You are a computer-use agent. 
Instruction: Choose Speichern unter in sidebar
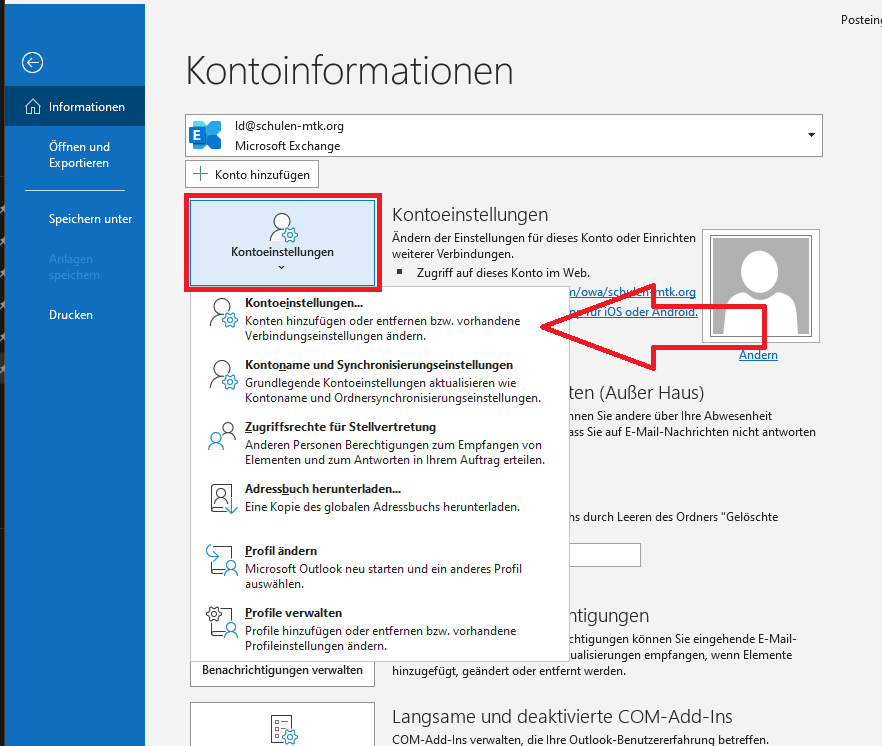(x=90, y=219)
